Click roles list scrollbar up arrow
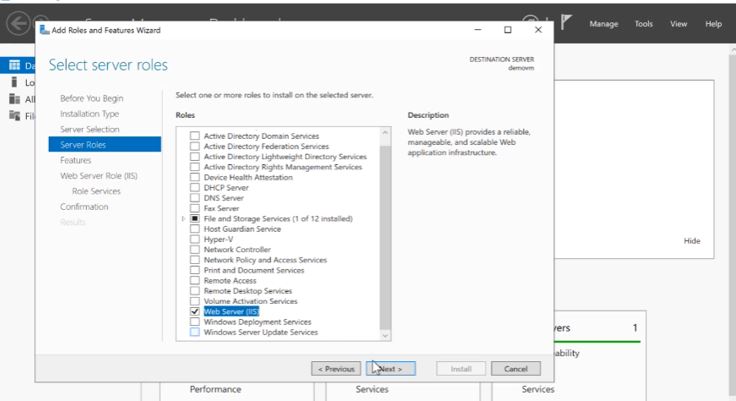 click(385, 132)
